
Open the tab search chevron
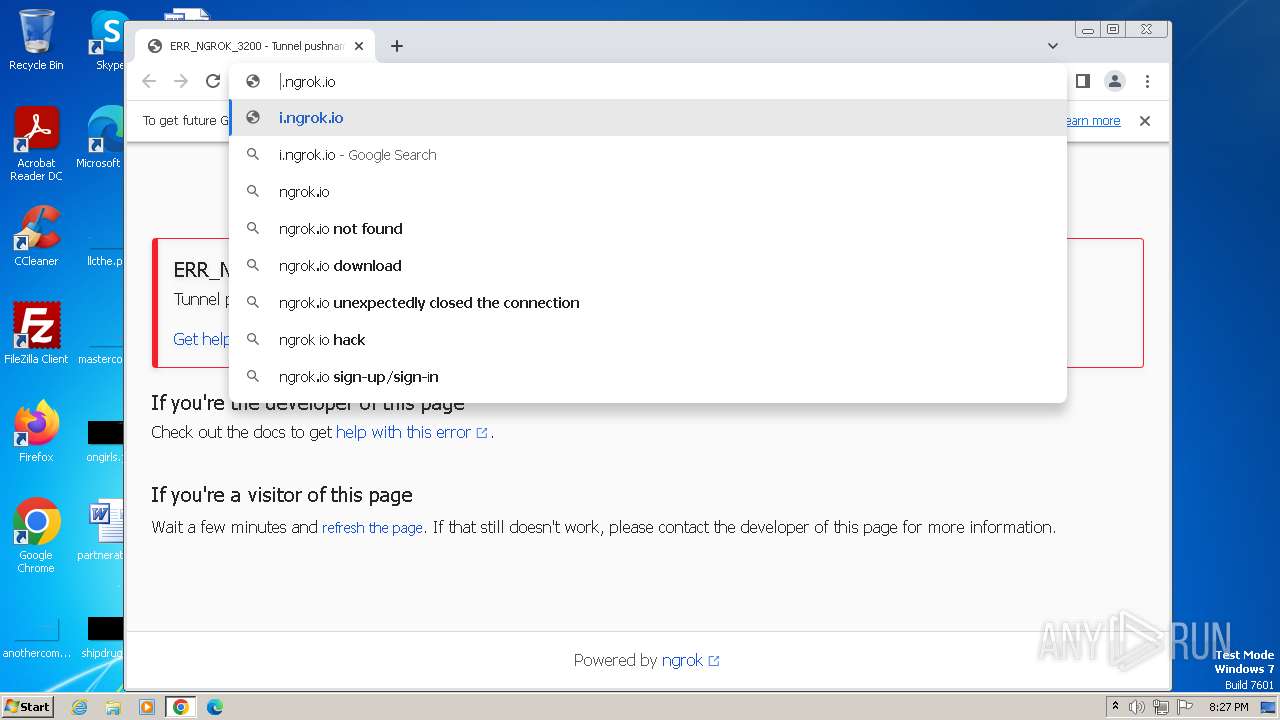coord(1053,46)
